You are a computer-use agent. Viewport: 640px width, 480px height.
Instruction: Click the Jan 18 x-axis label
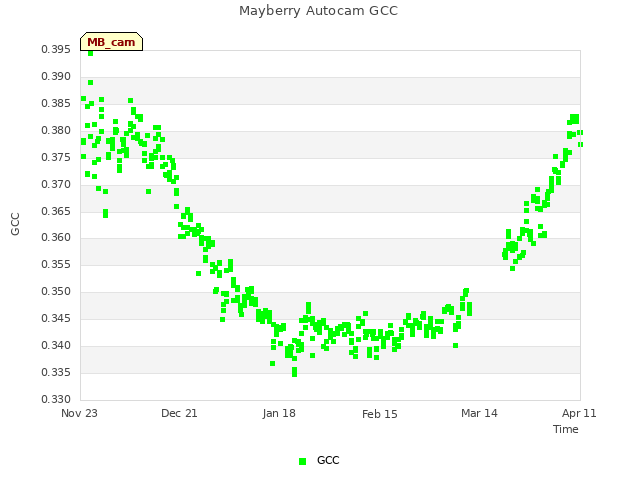click(279, 413)
